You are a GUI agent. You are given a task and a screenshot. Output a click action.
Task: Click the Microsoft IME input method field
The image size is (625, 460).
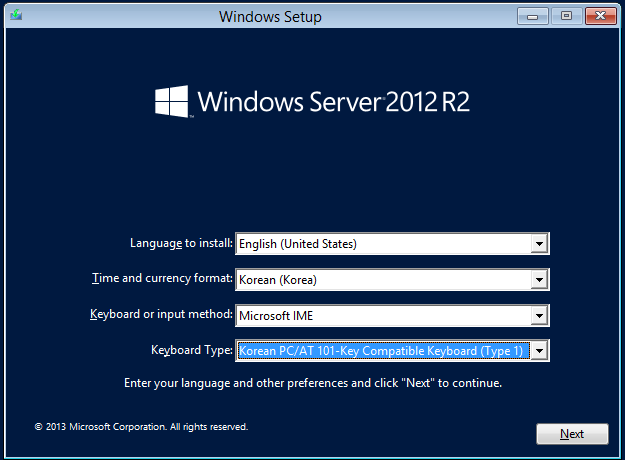(x=392, y=316)
